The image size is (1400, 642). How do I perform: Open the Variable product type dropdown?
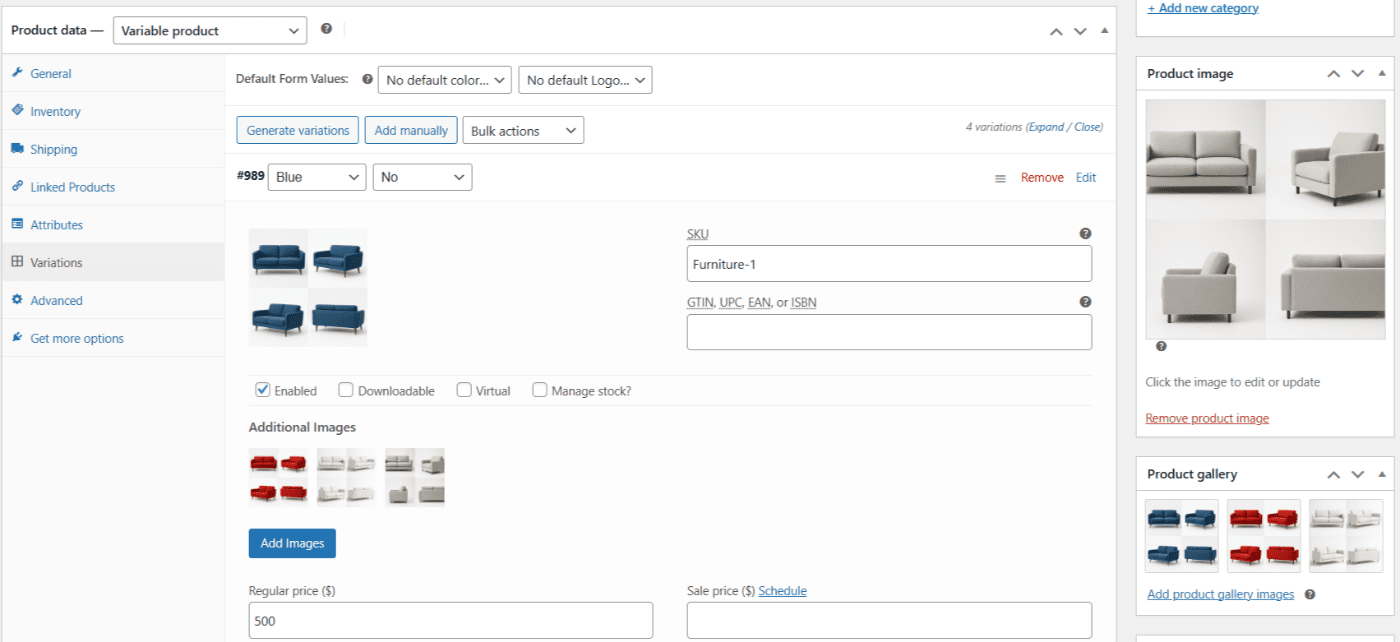[210, 31]
